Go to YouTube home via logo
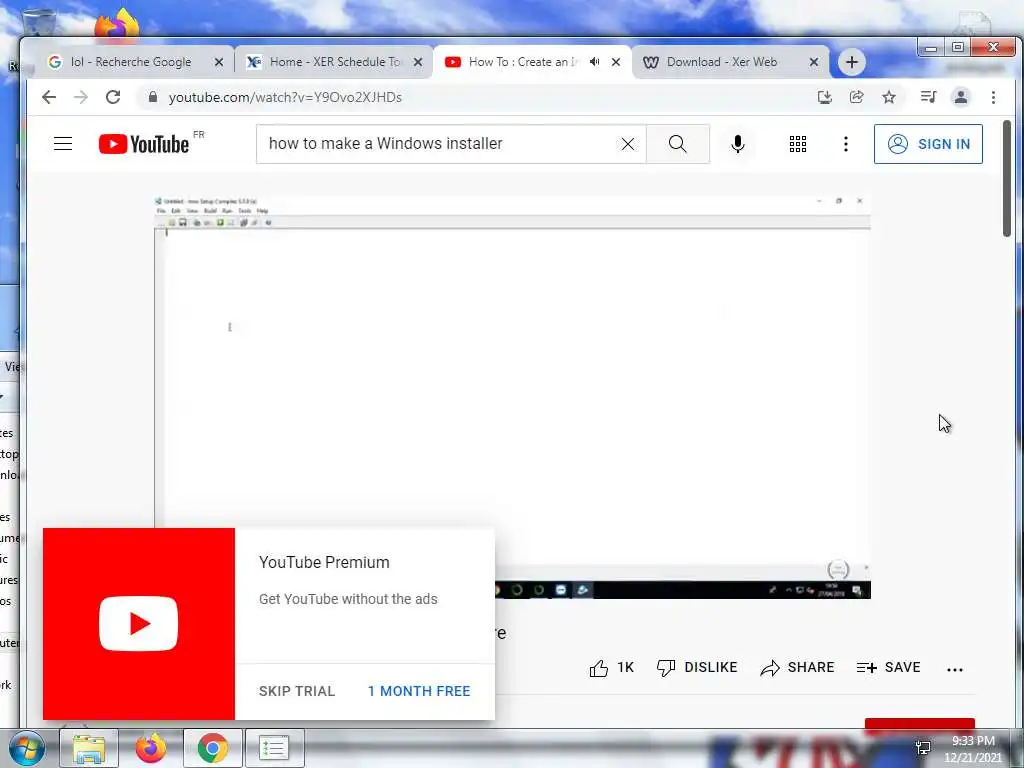1024x768 pixels. coord(144,144)
